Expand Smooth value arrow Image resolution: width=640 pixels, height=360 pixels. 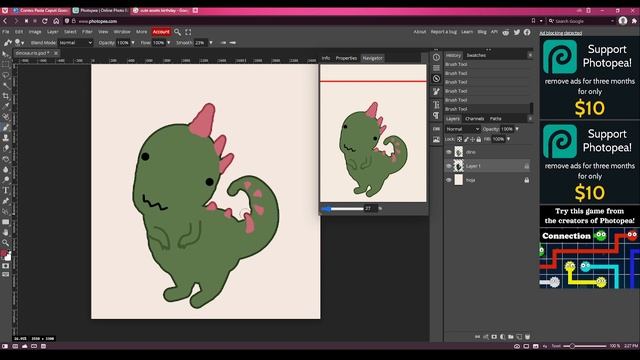click(x=211, y=42)
